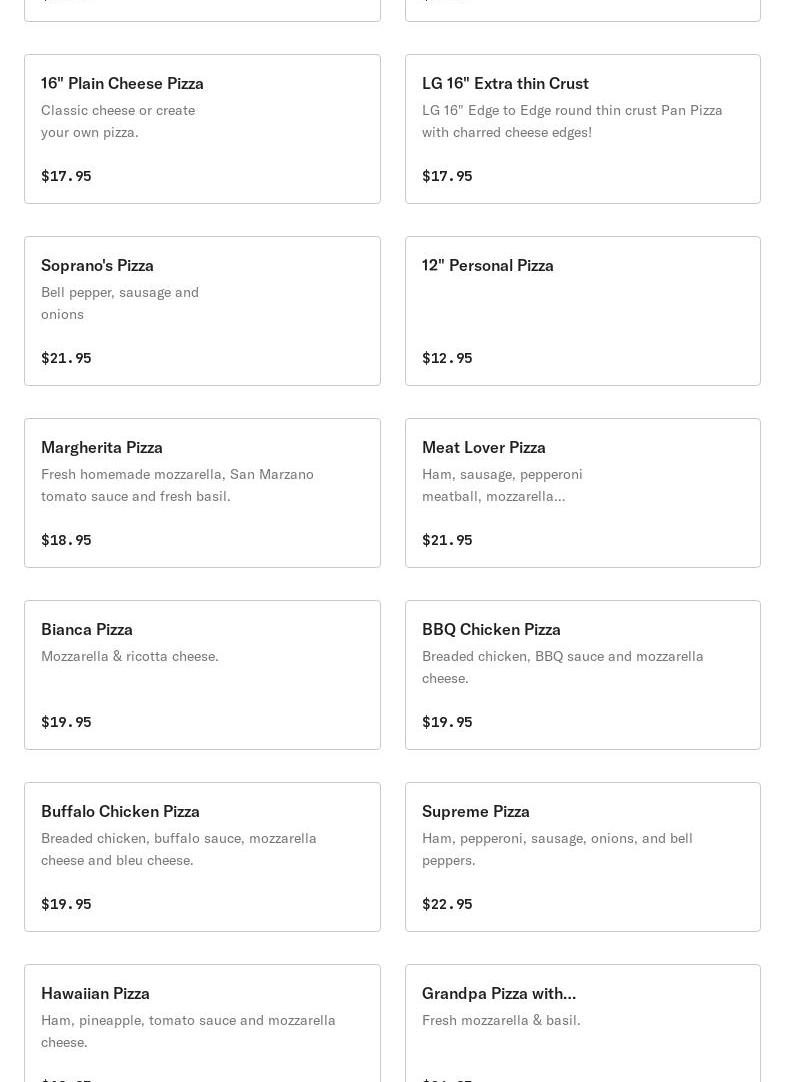Open the Buffalo Chicken Pizza item
Screen dimensions: 785x1082
tap(202, 857)
